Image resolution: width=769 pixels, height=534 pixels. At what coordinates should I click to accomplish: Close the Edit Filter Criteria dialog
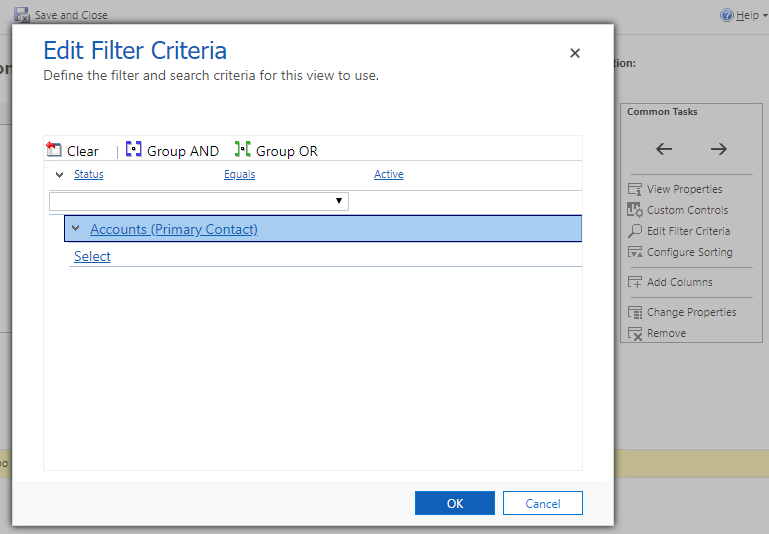(x=575, y=53)
